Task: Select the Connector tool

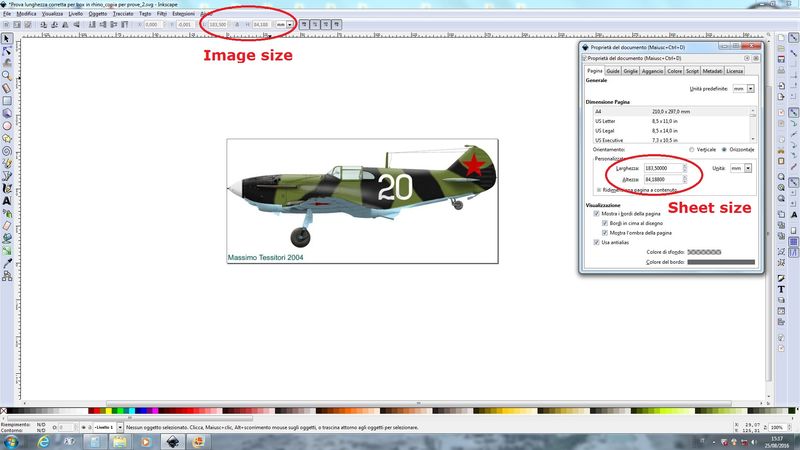Action: 7,276
